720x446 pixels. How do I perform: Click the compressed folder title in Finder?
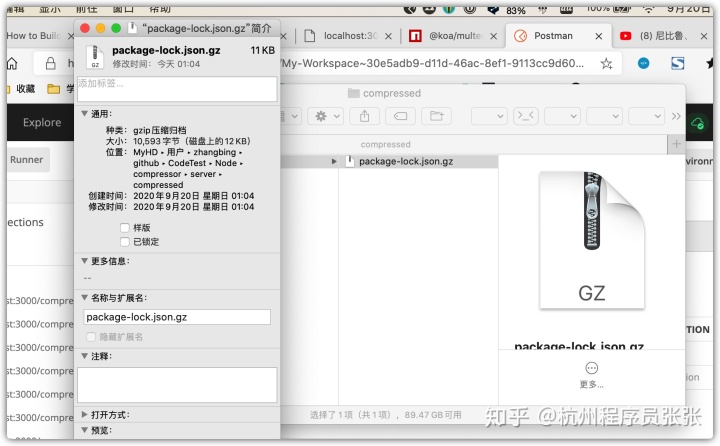385,93
